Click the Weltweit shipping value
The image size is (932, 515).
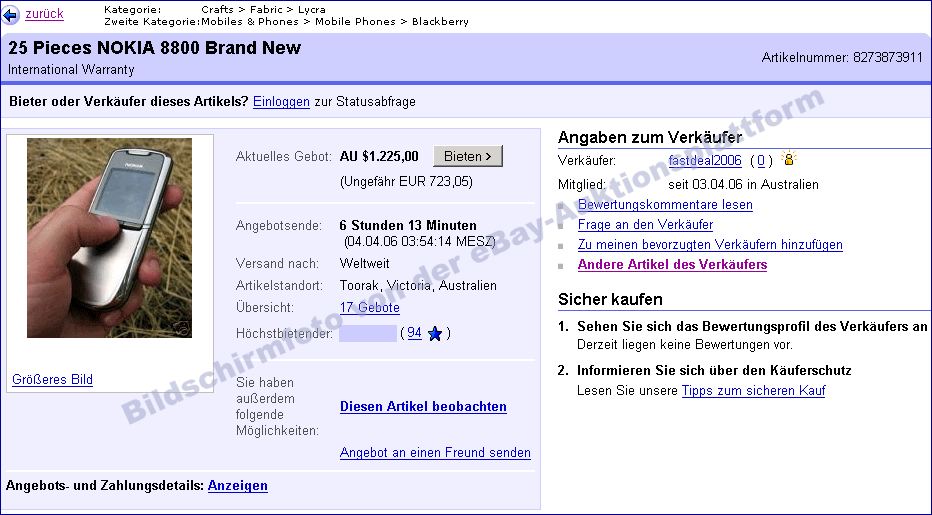coord(364,263)
